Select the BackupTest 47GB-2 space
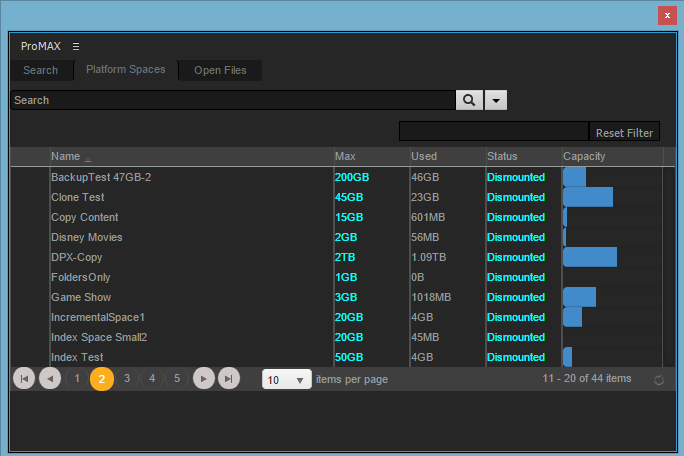 [101, 177]
